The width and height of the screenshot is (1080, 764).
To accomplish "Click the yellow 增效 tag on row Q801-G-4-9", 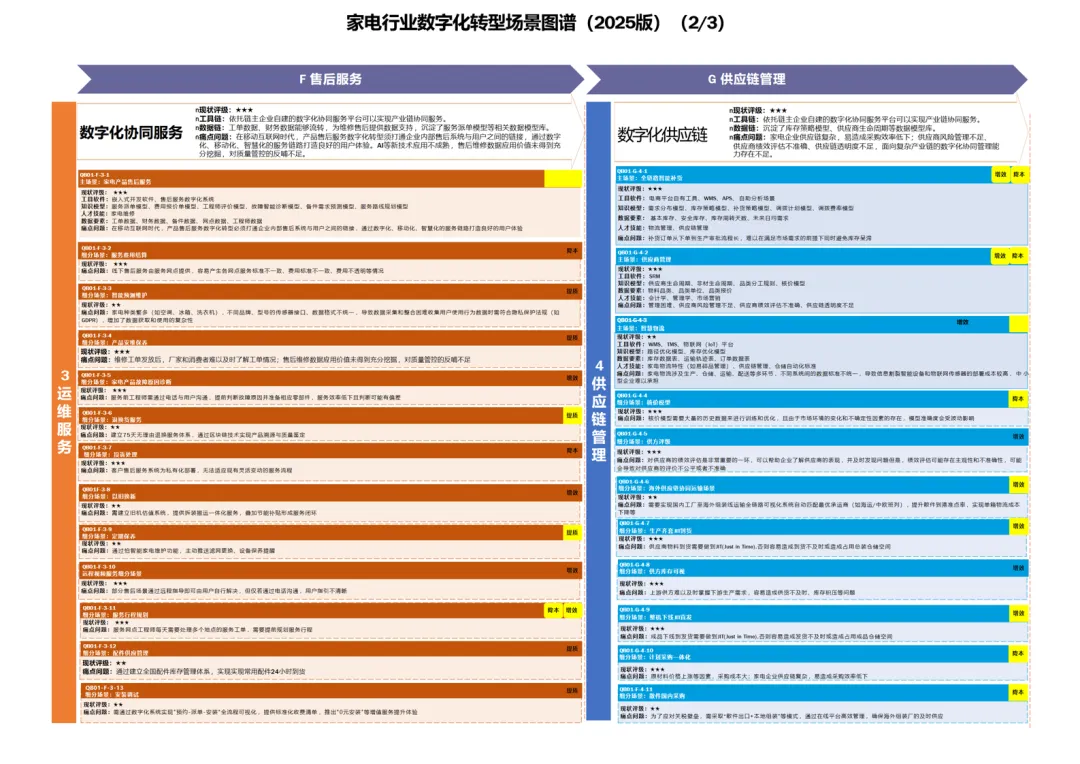I will tap(1018, 614).
